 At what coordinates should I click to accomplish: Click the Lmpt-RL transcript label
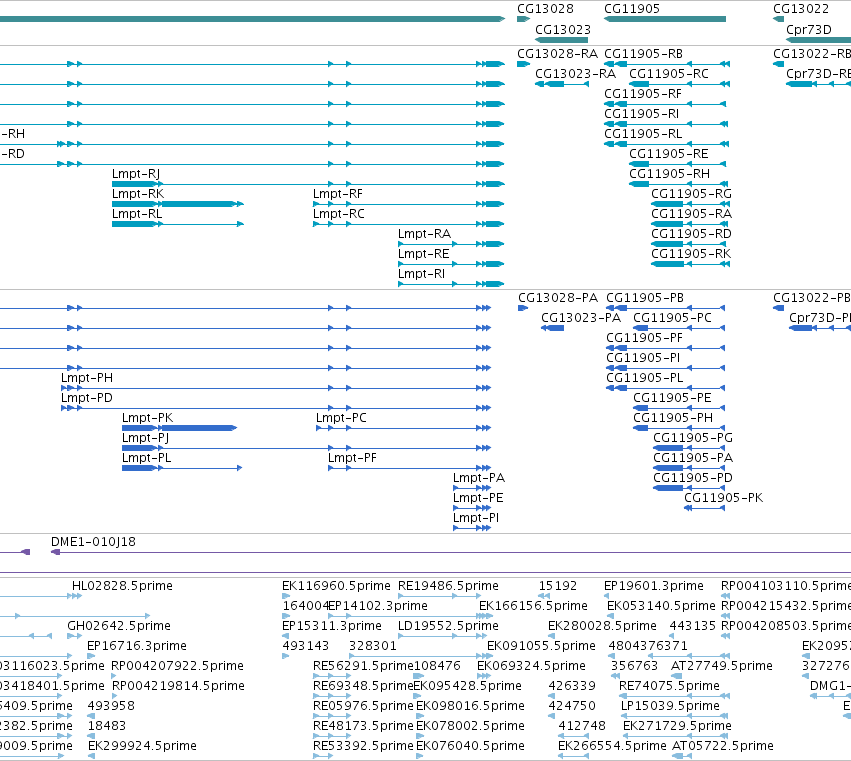(x=137, y=214)
